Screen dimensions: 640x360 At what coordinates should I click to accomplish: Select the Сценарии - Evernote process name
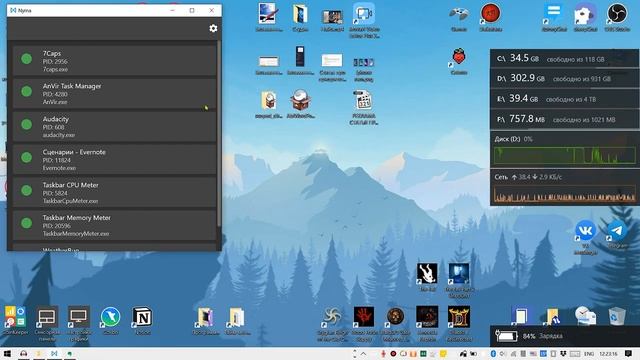pyautogui.click(x=74, y=152)
